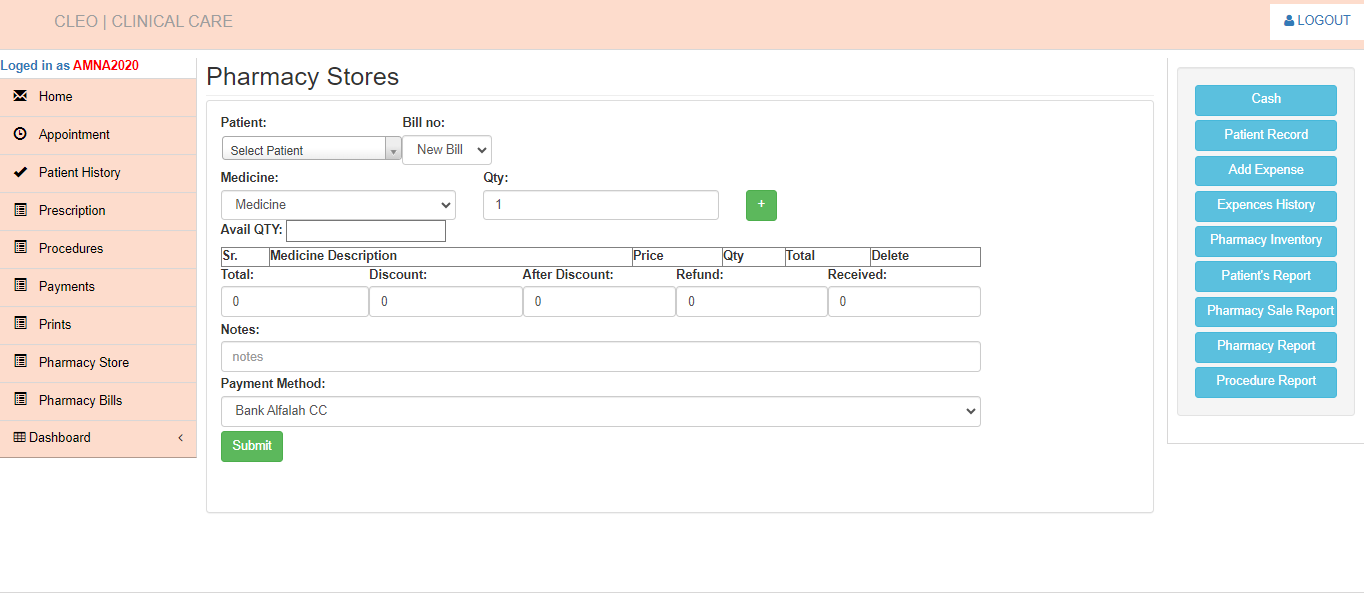Open the Select Patient dropdown
This screenshot has height=598, width=1364.
tap(311, 150)
